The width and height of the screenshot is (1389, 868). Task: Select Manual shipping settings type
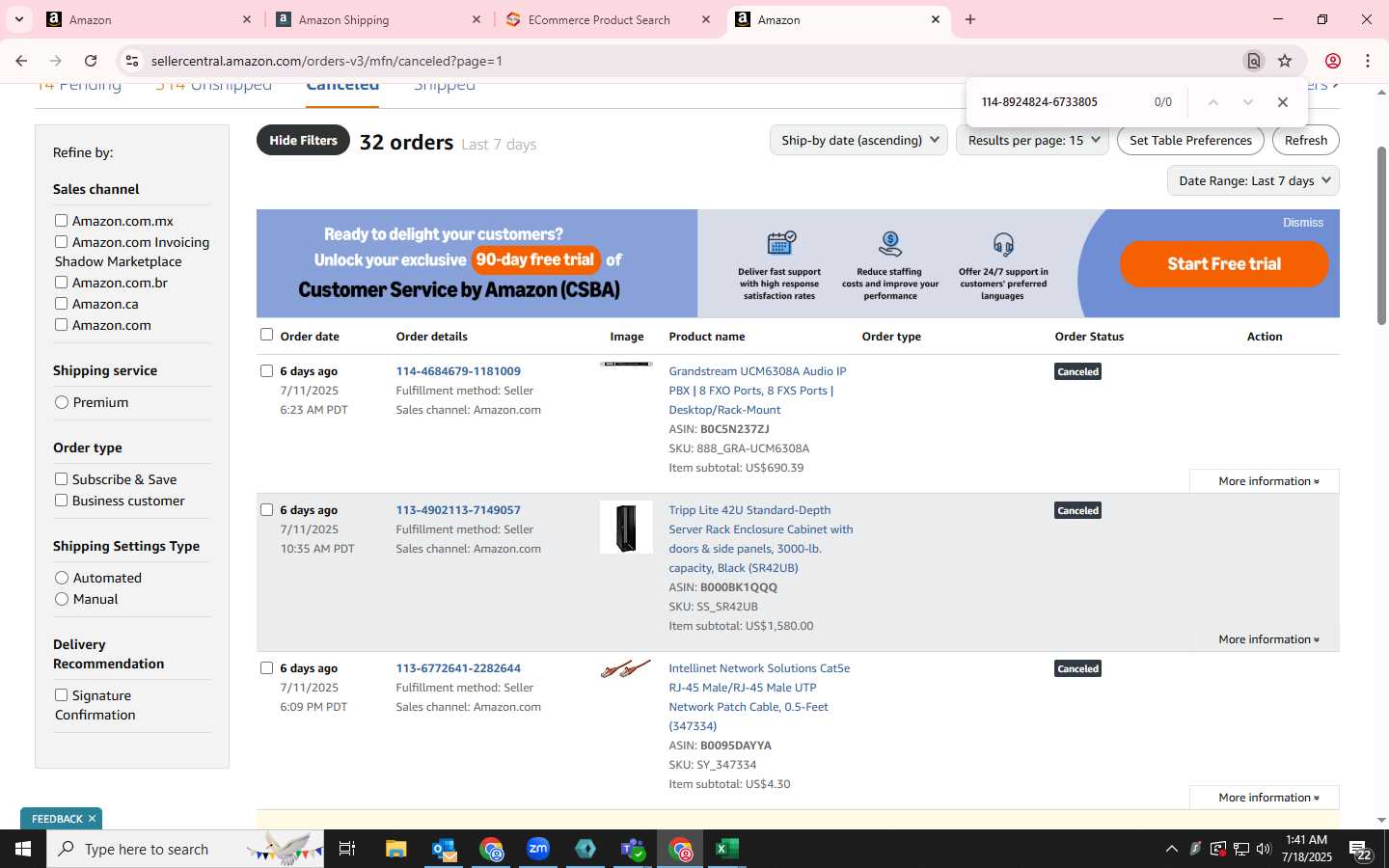62,599
